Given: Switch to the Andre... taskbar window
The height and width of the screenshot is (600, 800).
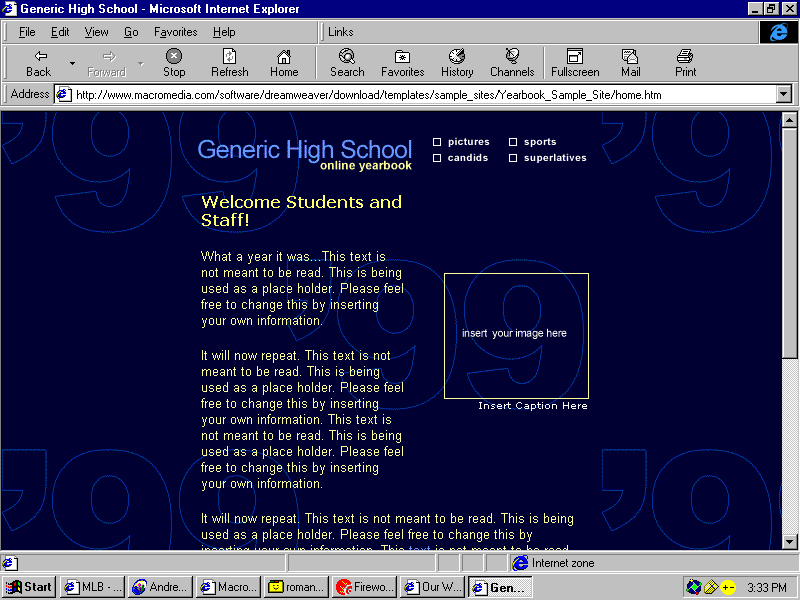Looking at the screenshot, I should click(161, 587).
